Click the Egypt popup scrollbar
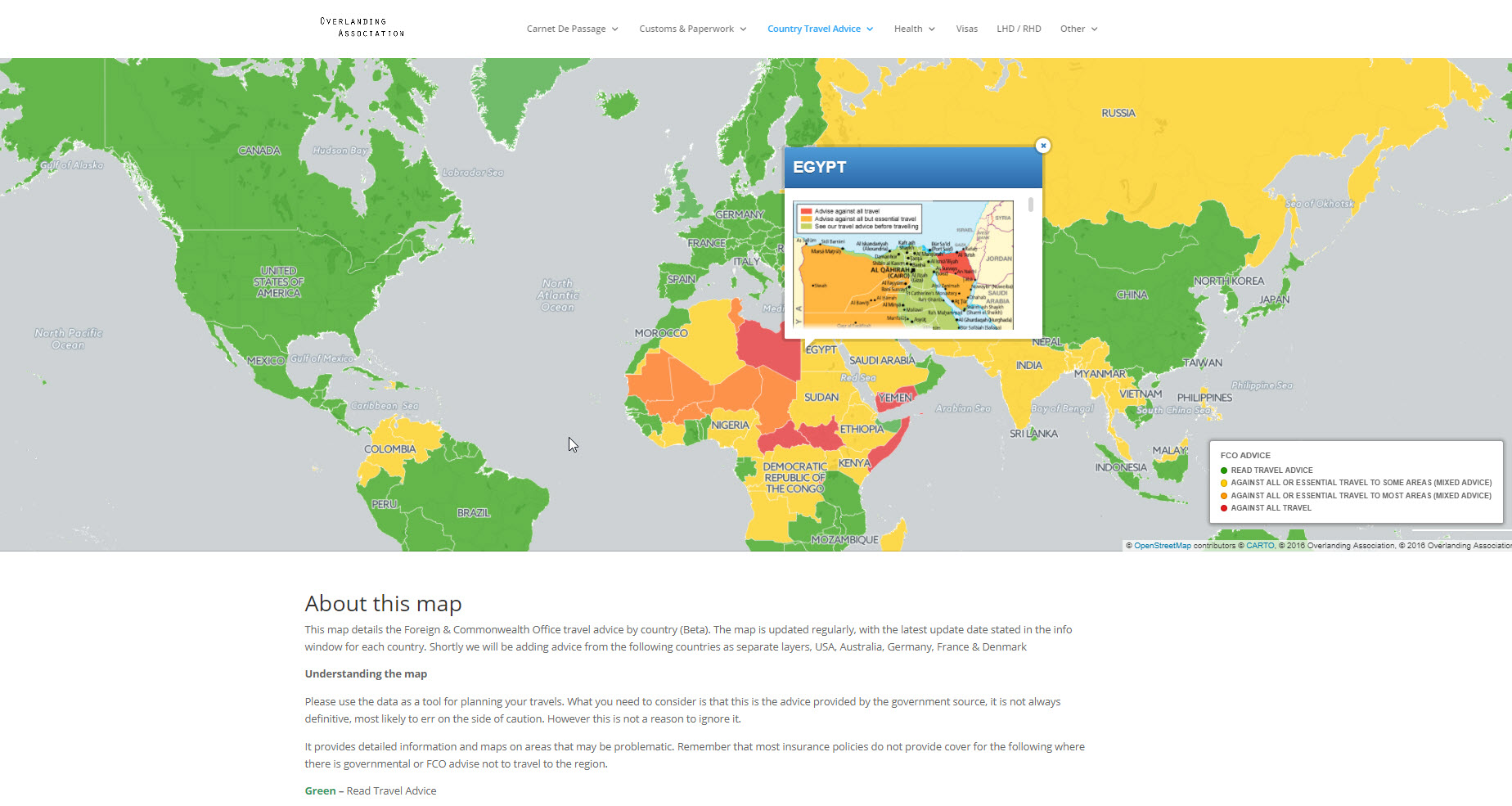 pos(1031,205)
